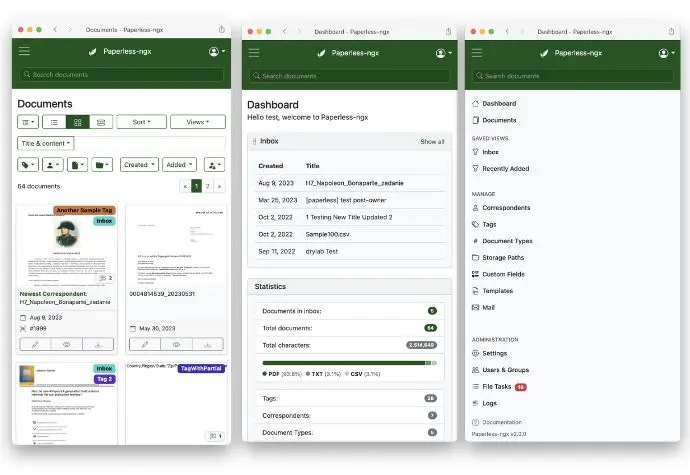Open user account menu in Documents window
The height and width of the screenshot is (475, 690).
click(x=217, y=52)
